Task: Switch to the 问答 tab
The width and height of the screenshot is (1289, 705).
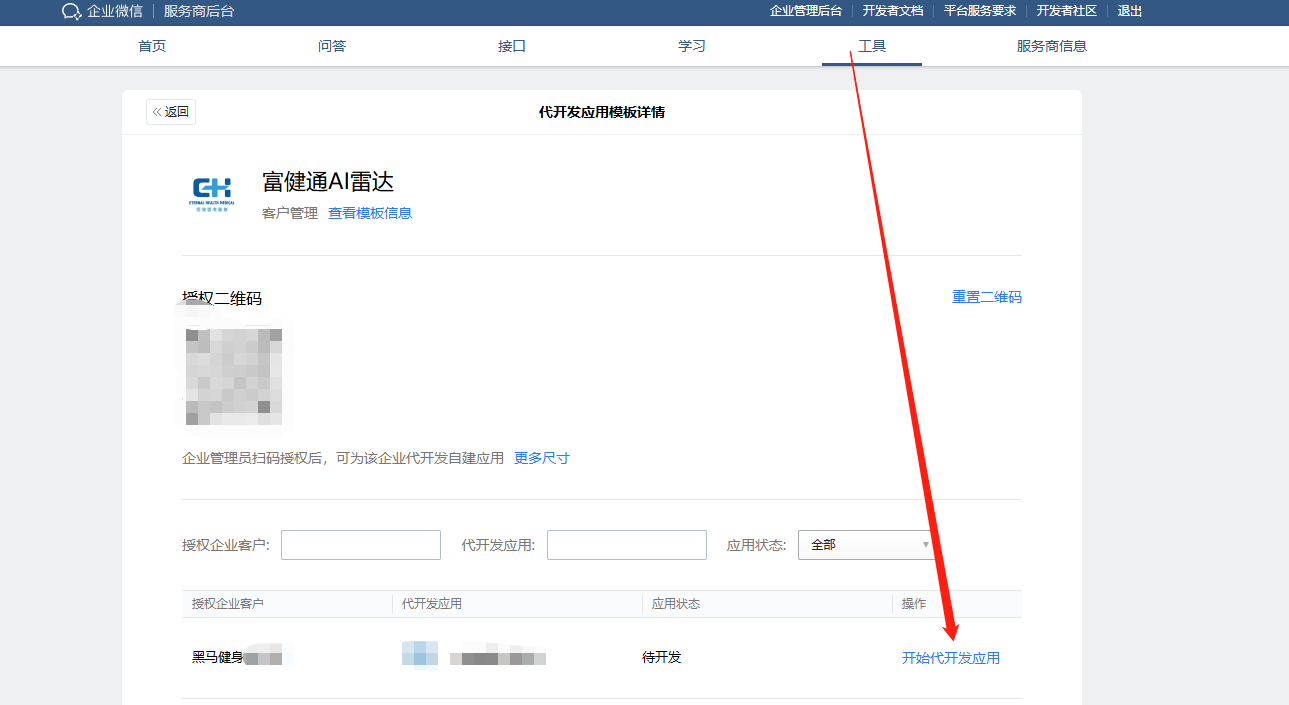Action: pos(332,46)
